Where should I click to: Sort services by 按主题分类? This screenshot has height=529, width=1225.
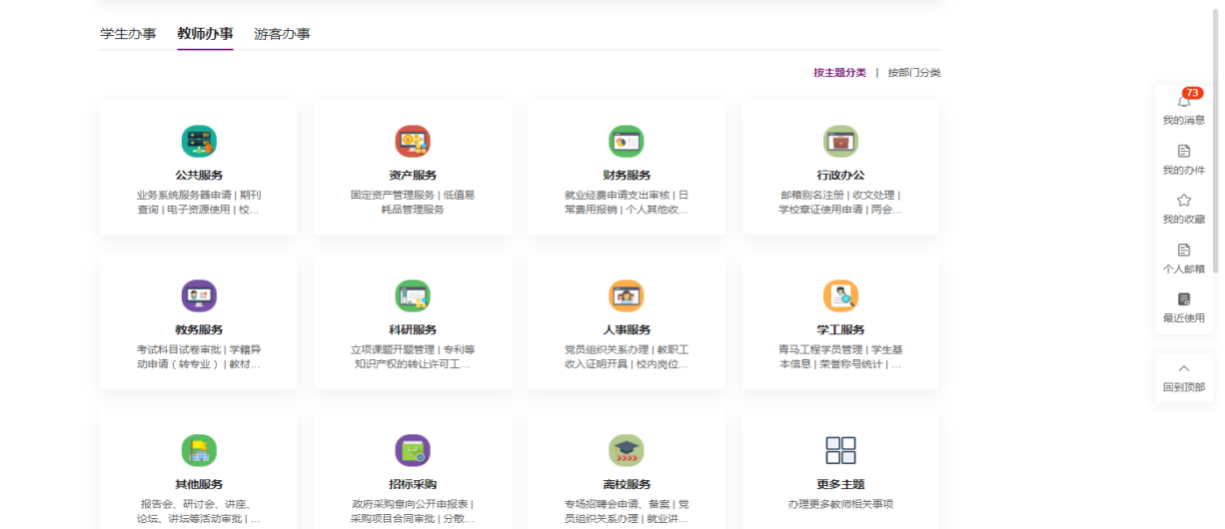(840, 73)
